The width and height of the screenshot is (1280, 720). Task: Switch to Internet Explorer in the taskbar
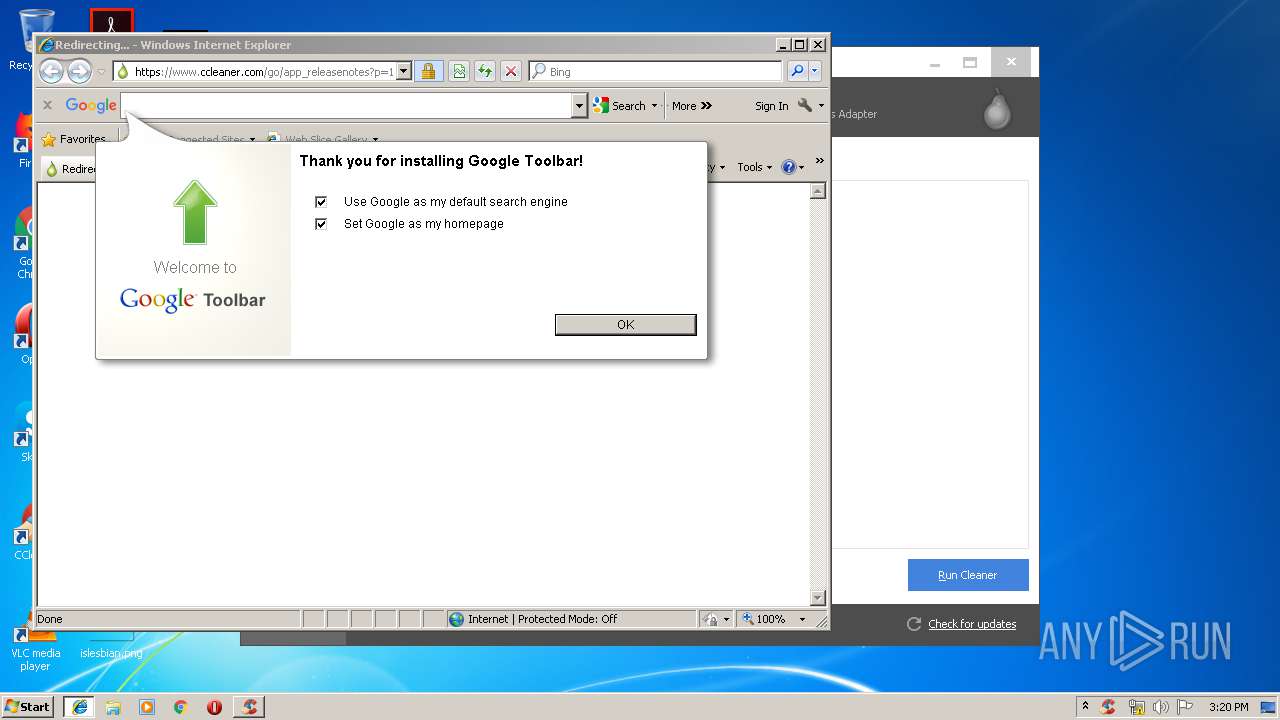tap(80, 706)
